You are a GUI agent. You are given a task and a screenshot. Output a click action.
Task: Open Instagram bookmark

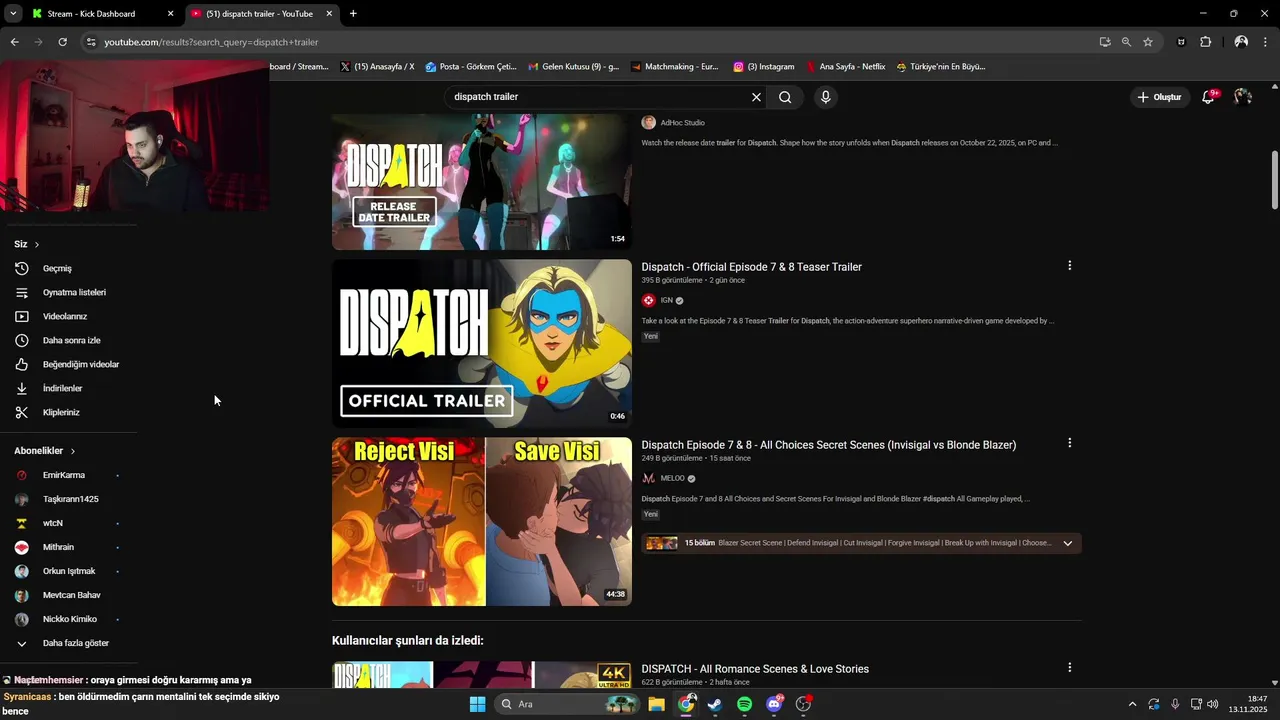[764, 67]
